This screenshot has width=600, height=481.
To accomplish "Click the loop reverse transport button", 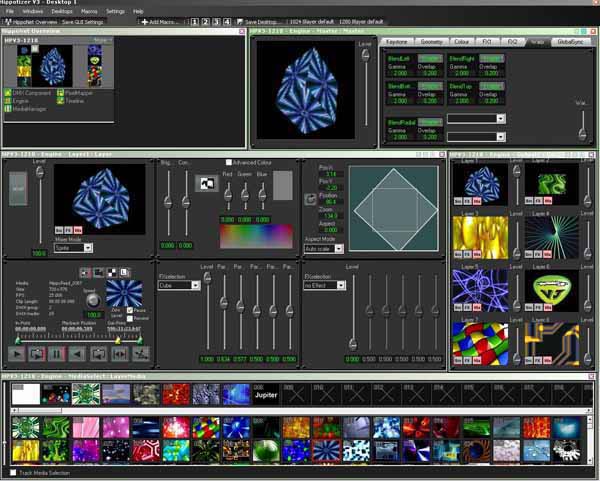I will 98,354.
